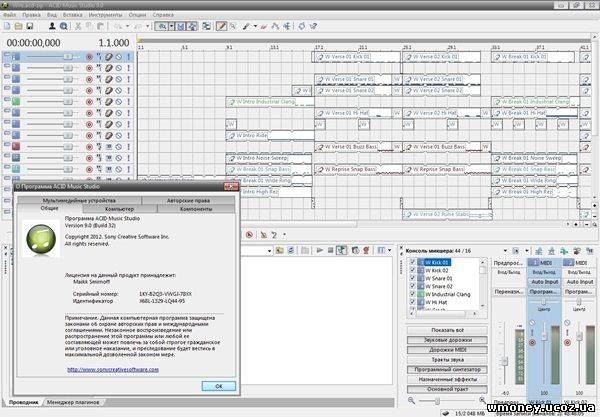The width and height of the screenshot is (600, 417).
Task: Click the mixer zoom-in magnifier icon
Action: (x=482, y=400)
